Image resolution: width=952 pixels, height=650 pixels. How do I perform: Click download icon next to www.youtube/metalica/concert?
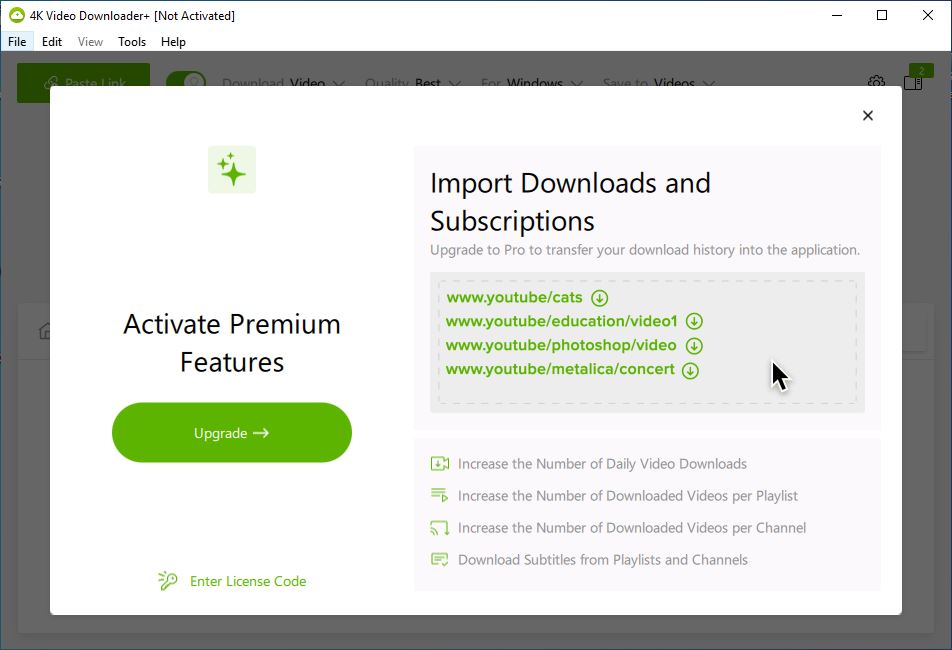pyautogui.click(x=690, y=370)
